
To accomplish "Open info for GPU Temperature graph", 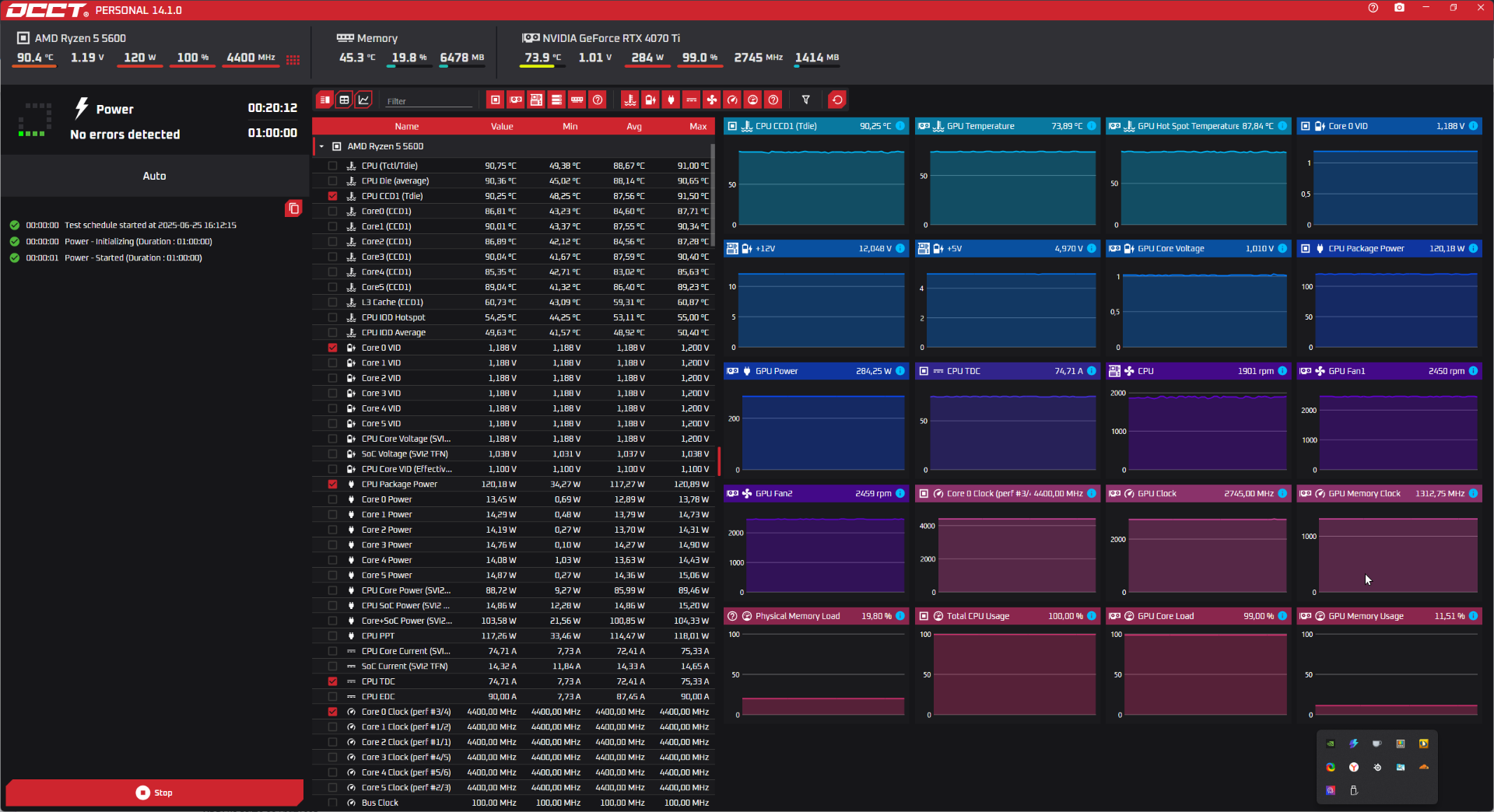I will point(1092,126).
